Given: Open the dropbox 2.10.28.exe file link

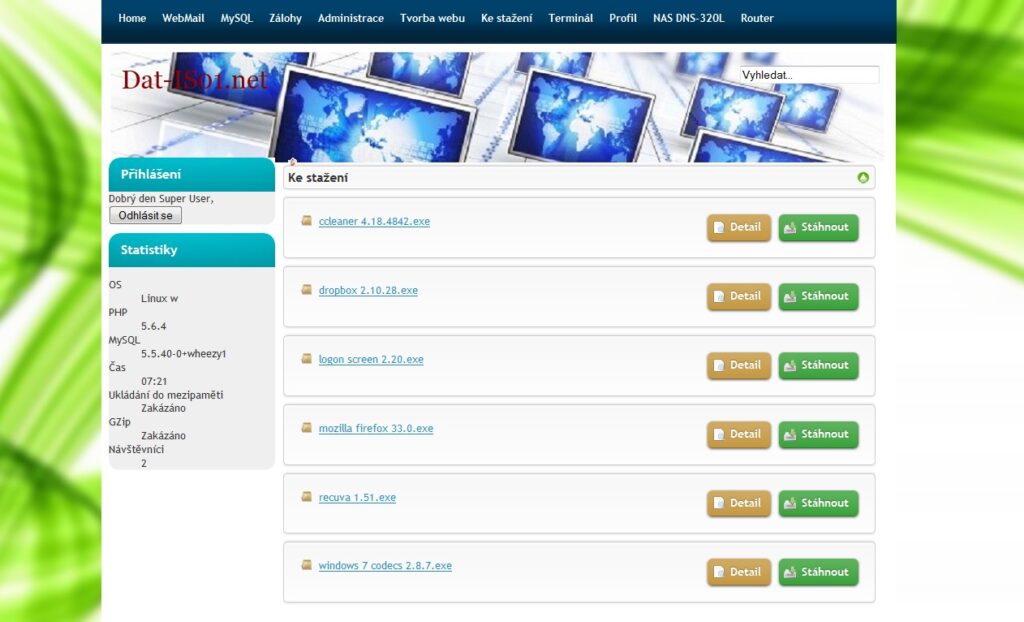Looking at the screenshot, I should click(x=368, y=291).
